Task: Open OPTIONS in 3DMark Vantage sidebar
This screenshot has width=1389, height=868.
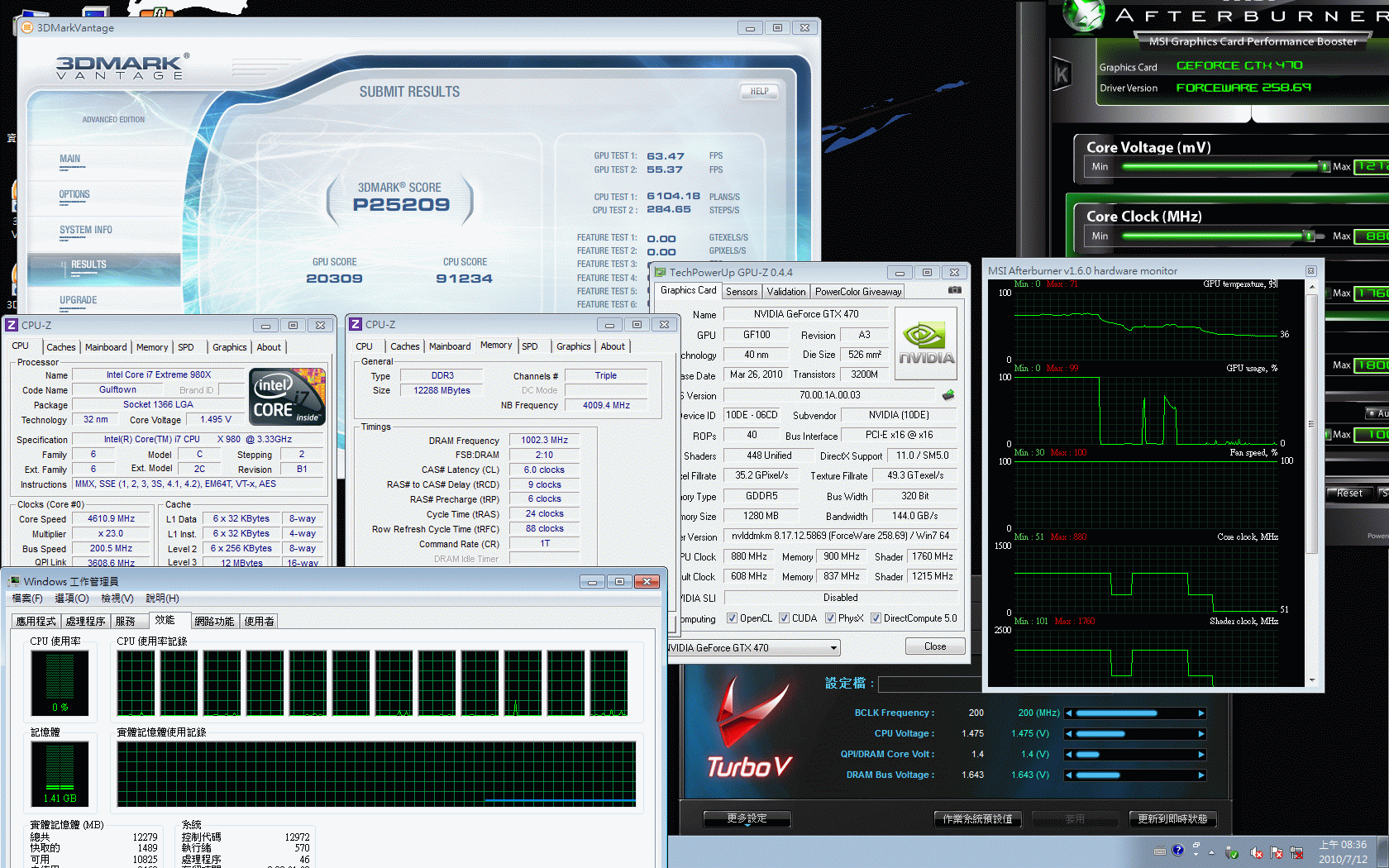Action: pyautogui.click(x=74, y=195)
